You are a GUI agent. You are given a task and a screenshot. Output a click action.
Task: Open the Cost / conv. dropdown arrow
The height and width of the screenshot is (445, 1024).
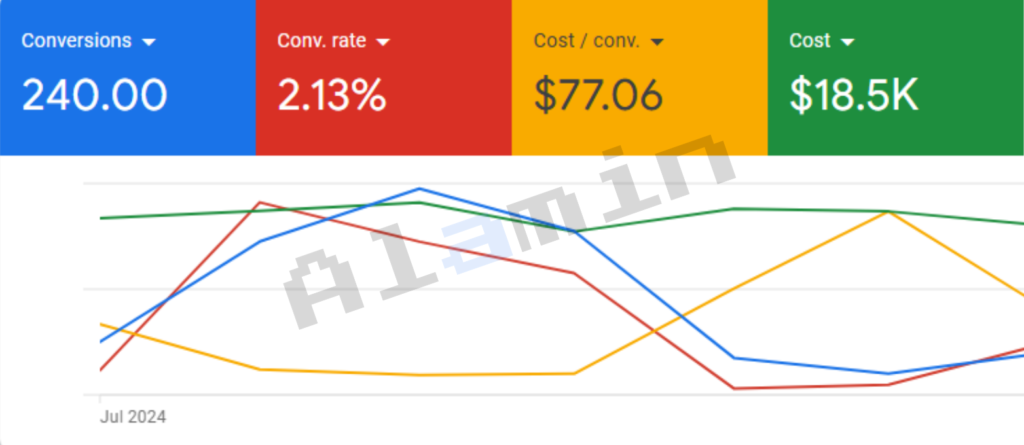[657, 42]
